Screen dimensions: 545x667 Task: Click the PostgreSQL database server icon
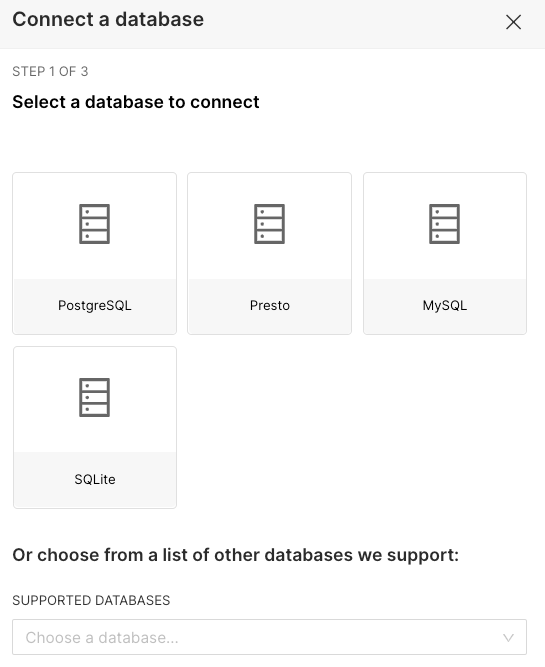pos(94,224)
